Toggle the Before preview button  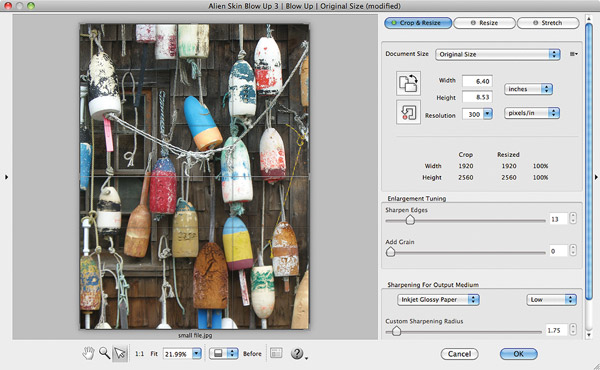pyautogui.click(x=252, y=354)
